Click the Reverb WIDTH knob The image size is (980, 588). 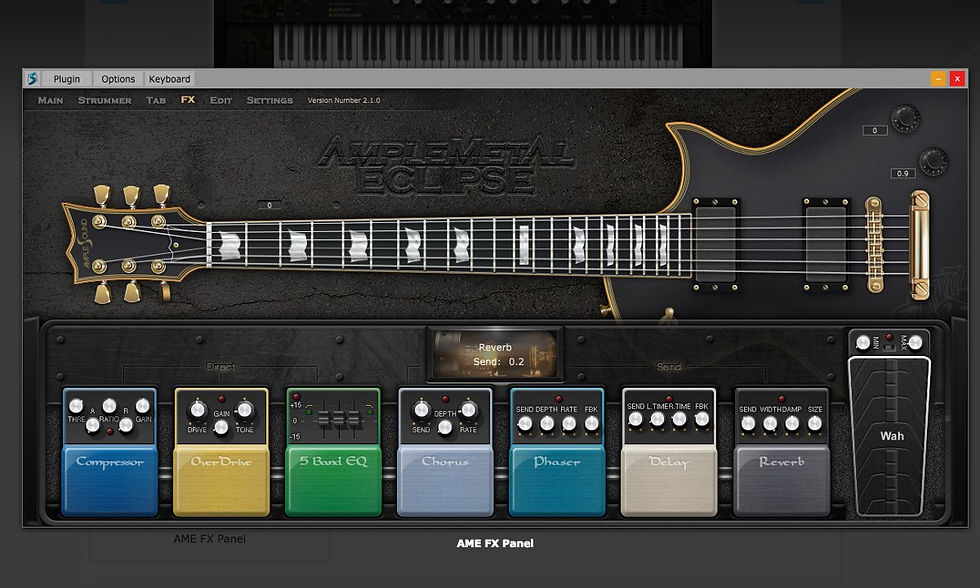(770, 424)
